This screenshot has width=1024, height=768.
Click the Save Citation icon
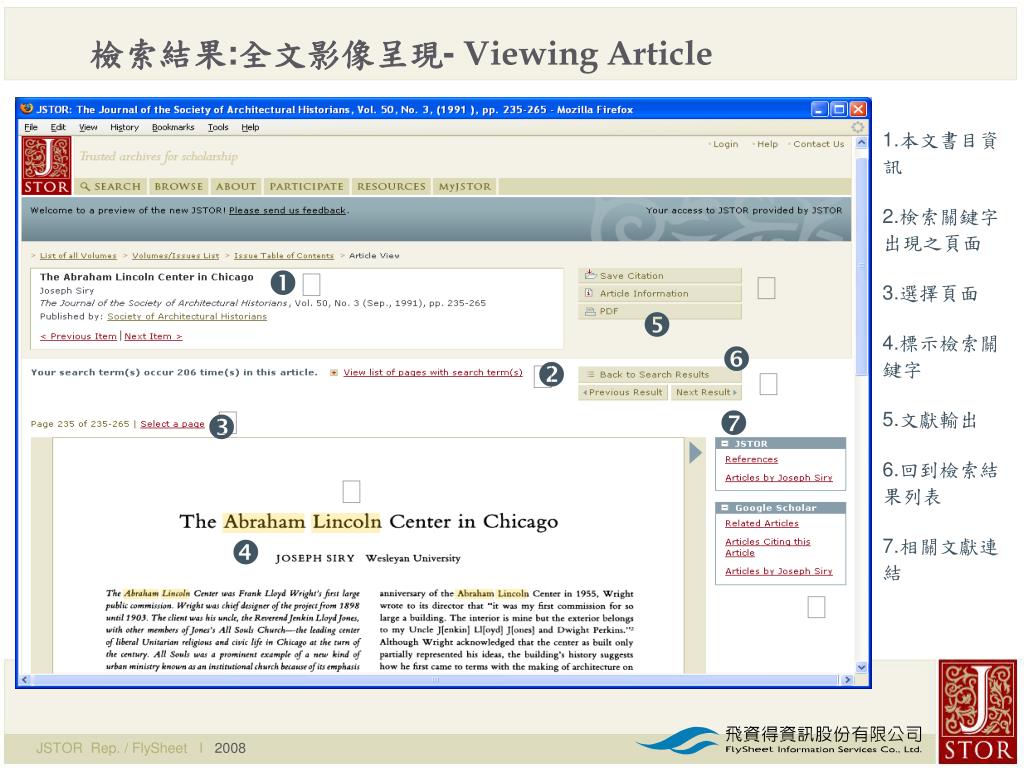point(590,275)
